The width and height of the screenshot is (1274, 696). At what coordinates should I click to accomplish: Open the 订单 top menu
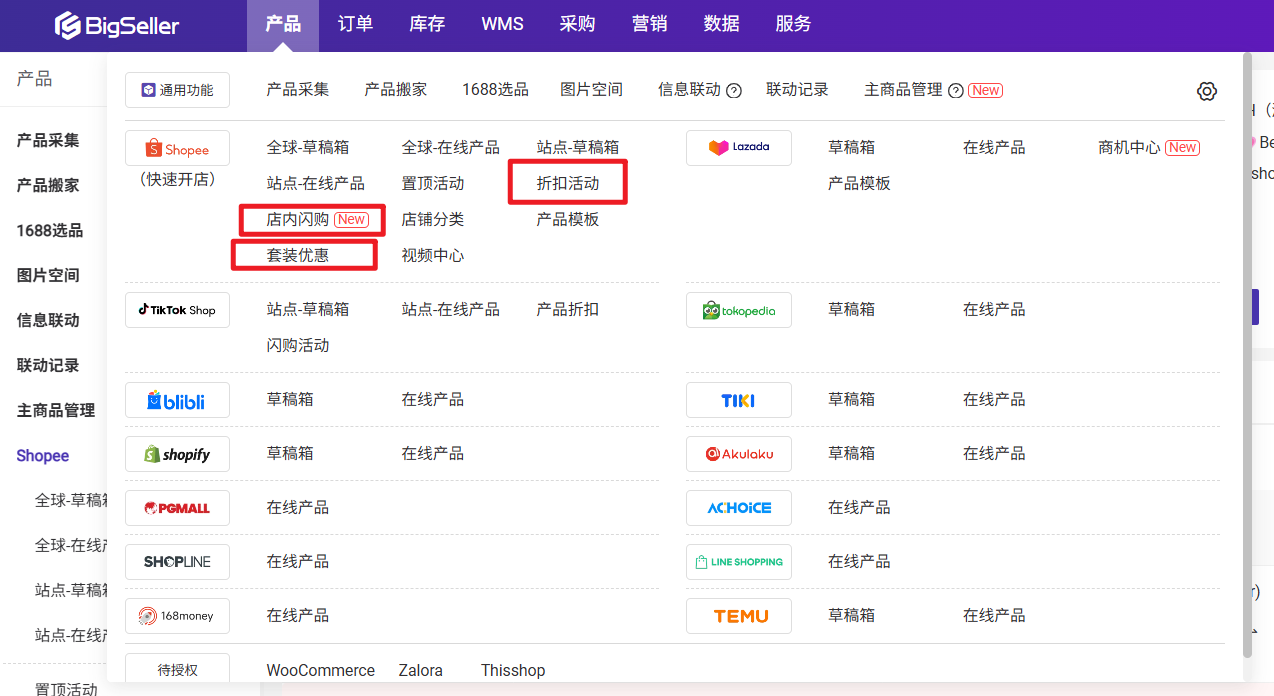(x=355, y=24)
